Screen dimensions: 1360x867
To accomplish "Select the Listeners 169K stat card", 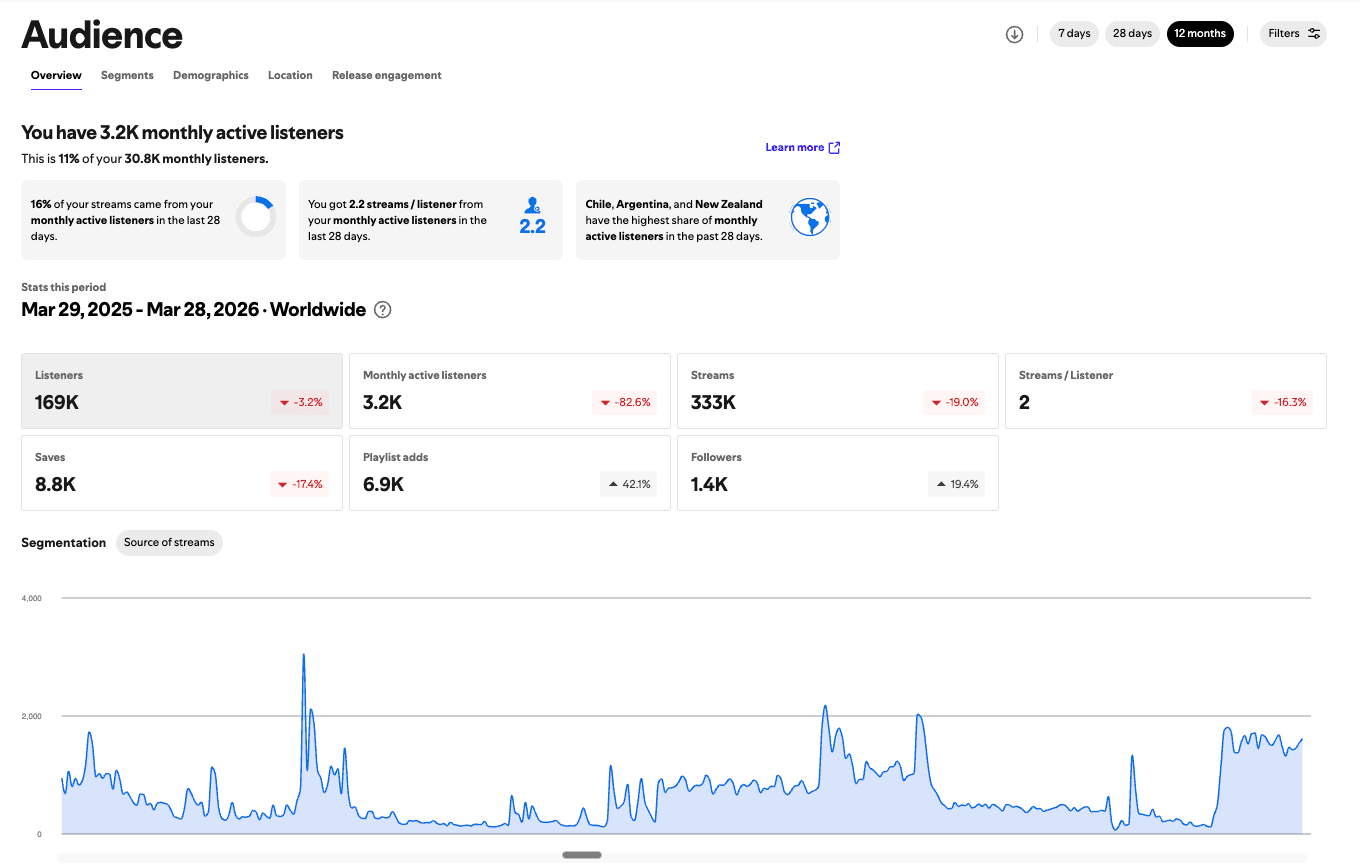I will (182, 391).
